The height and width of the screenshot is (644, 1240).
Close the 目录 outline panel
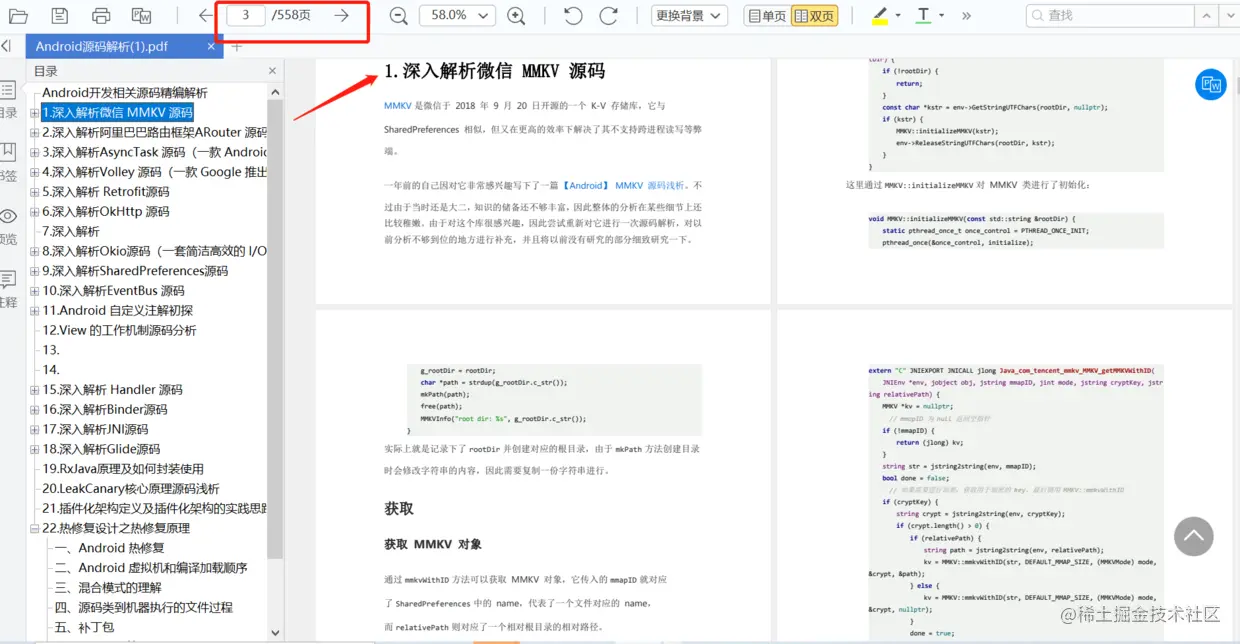click(x=272, y=71)
